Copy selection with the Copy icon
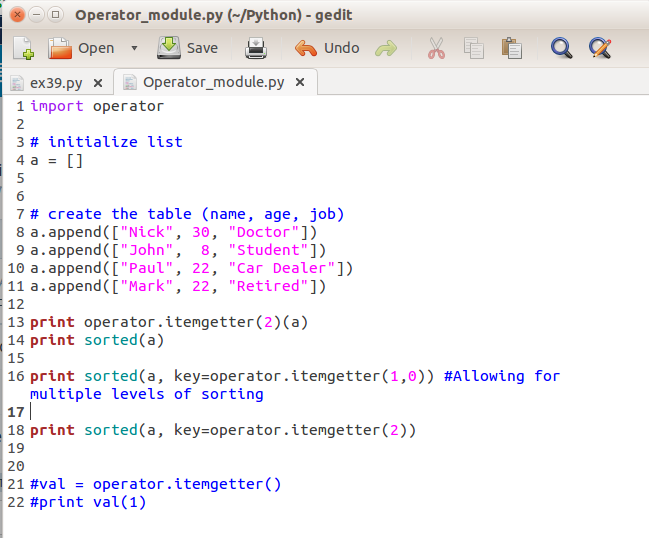Viewport: 649px width, 538px height. [x=474, y=48]
